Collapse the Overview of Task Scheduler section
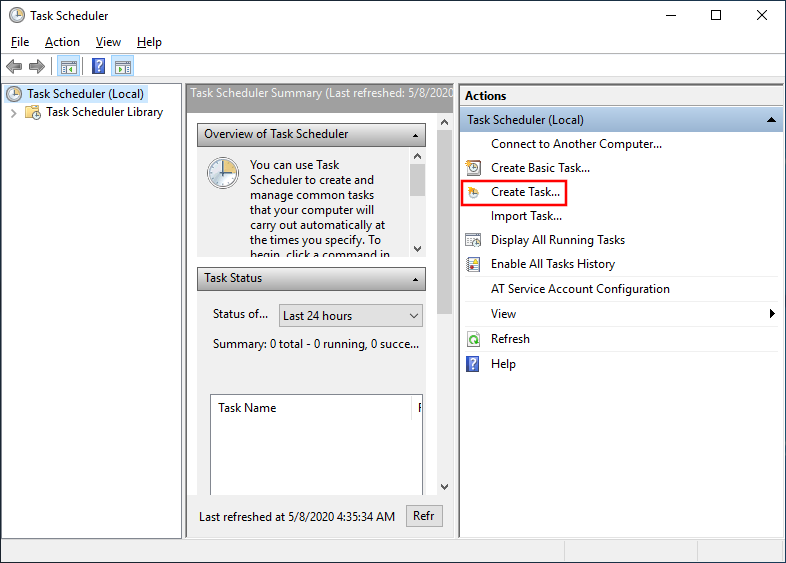The width and height of the screenshot is (786, 563). [x=414, y=134]
